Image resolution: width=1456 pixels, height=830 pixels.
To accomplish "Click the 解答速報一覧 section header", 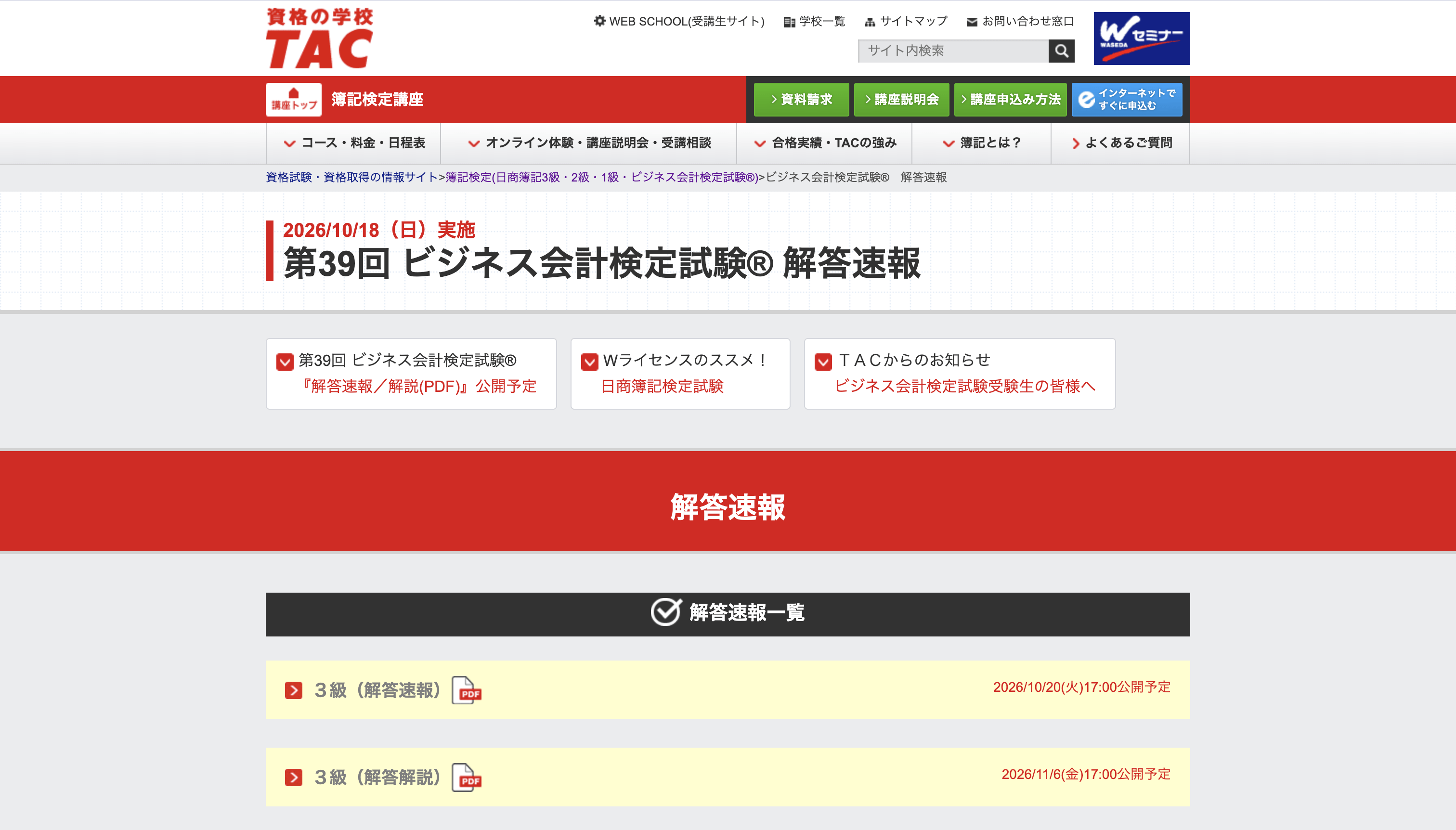I will [728, 614].
